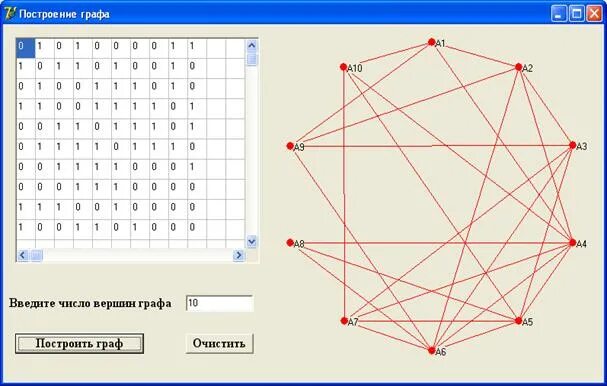This screenshot has width=607, height=386.
Task: Select the second cell in the first matrix row
Action: pyautogui.click(x=45, y=48)
